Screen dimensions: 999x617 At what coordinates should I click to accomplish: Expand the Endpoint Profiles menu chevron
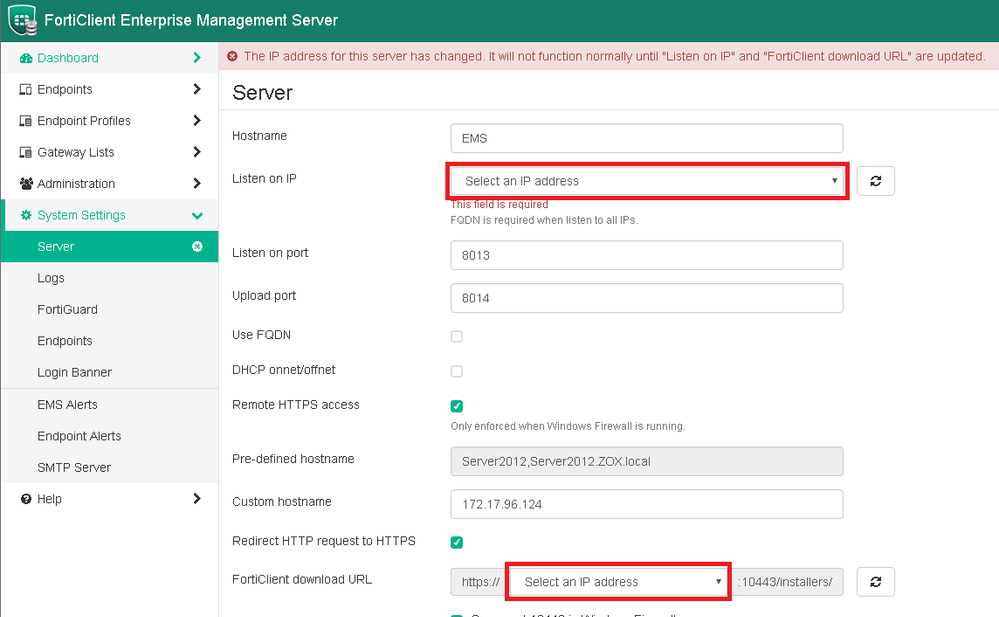click(x=197, y=121)
